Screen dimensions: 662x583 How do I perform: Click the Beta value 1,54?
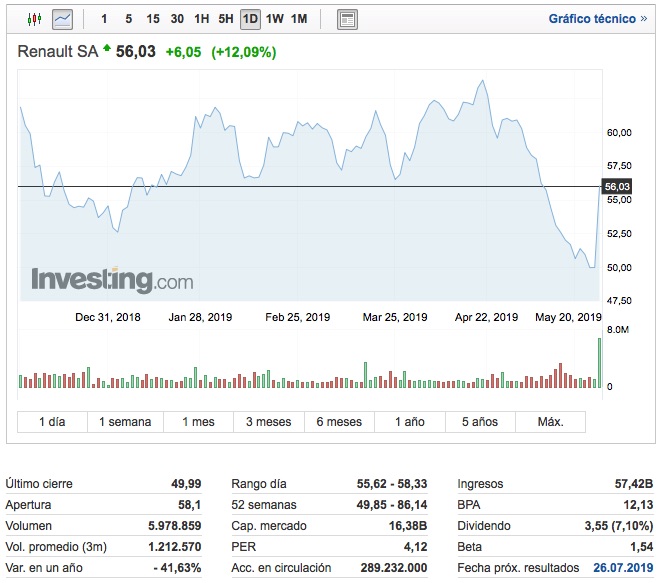pos(642,547)
